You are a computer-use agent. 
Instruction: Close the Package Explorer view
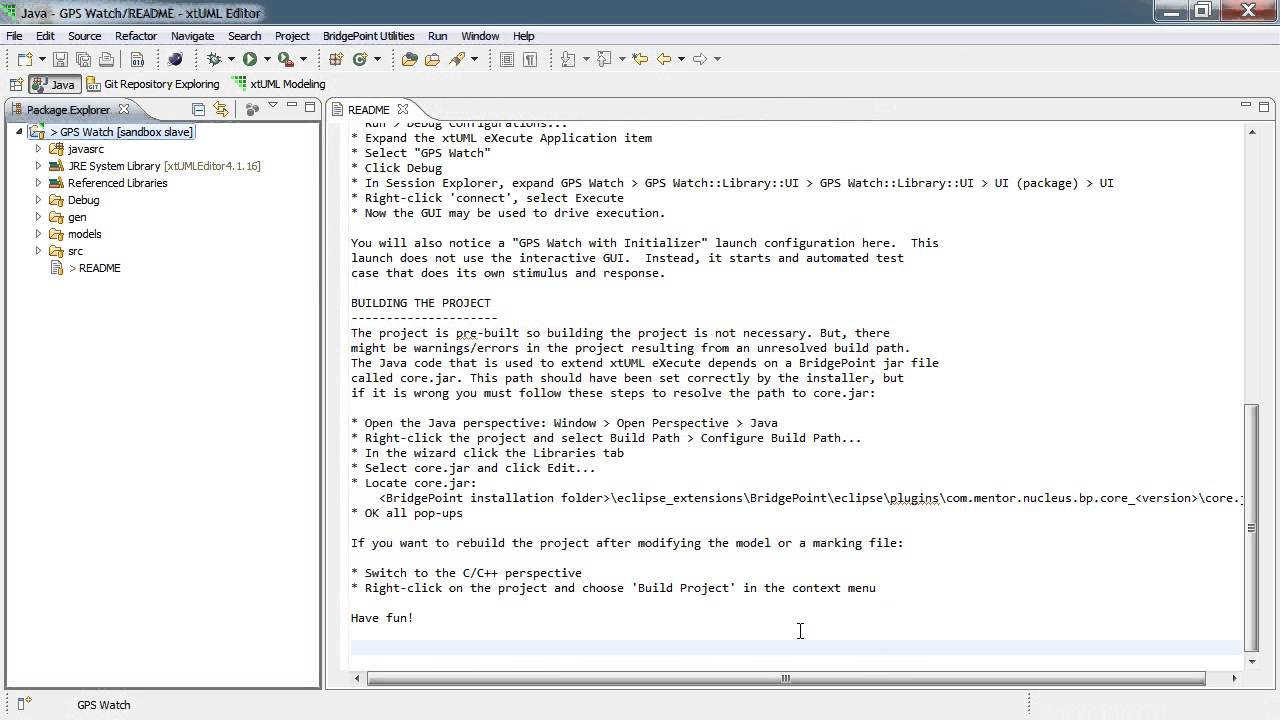(x=124, y=109)
